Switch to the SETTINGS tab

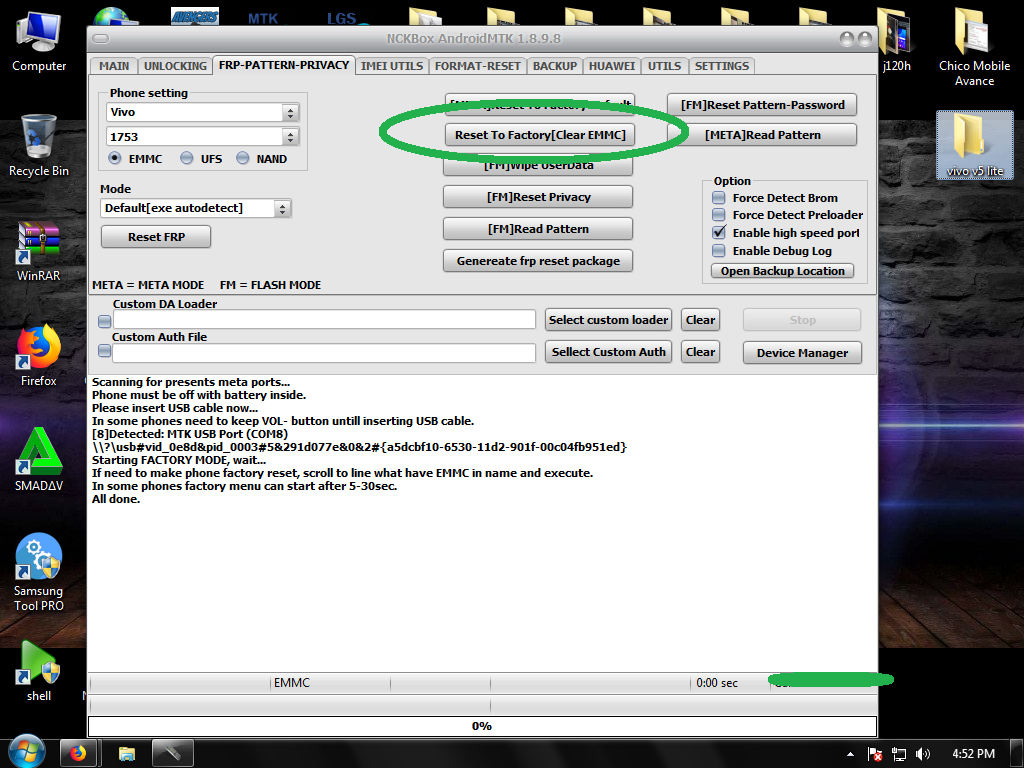(x=722, y=66)
